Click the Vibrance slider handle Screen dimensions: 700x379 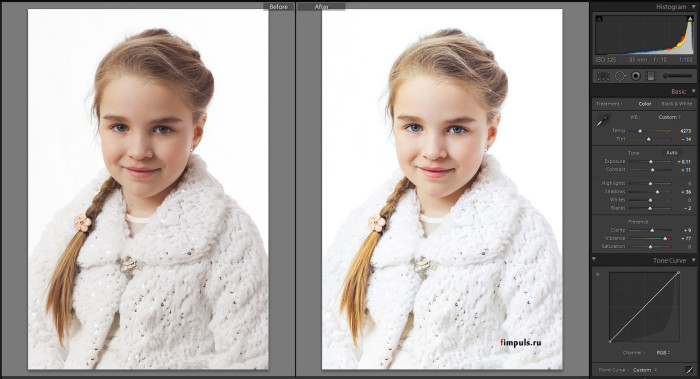tap(665, 238)
